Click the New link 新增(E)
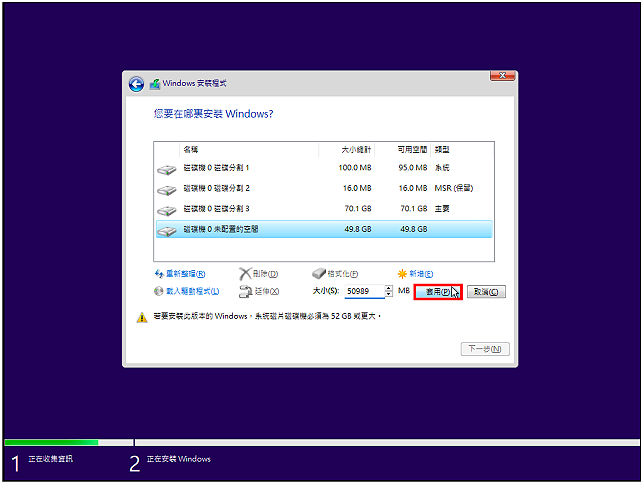This screenshot has width=641, height=482. pyautogui.click(x=421, y=274)
